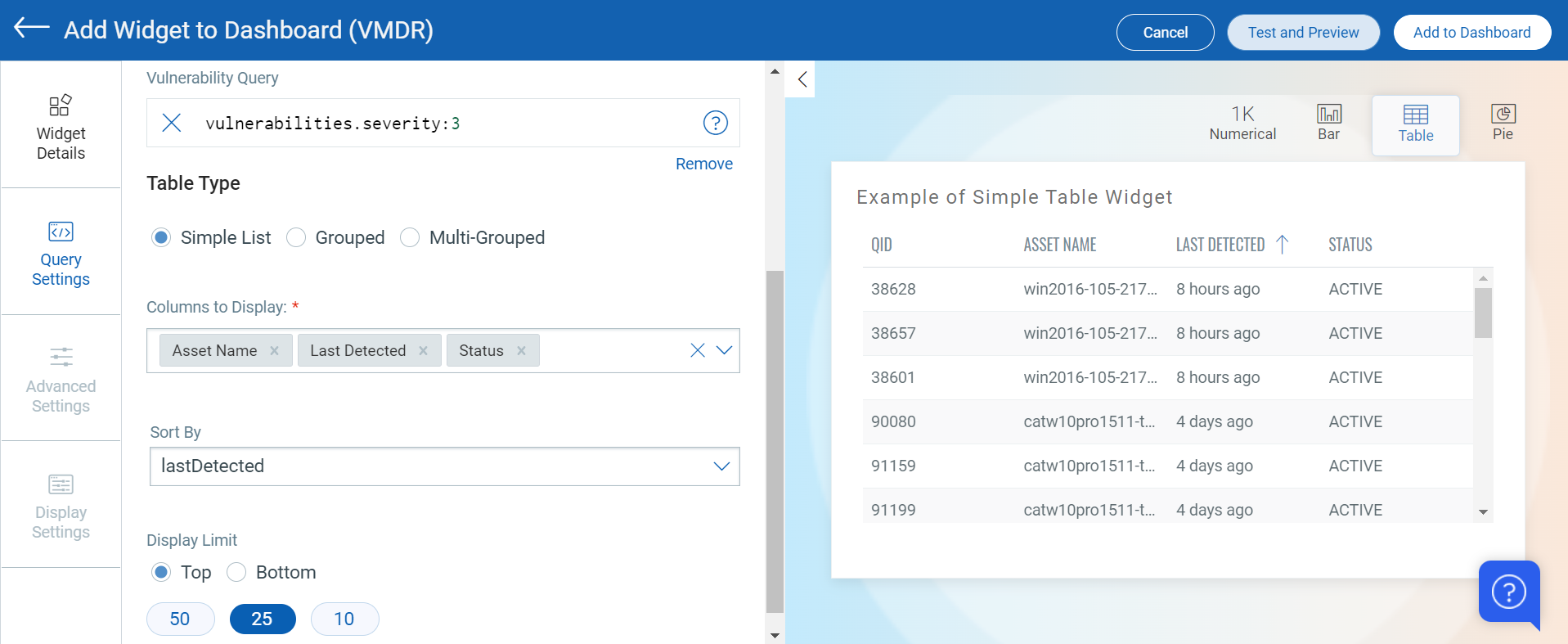Switch to Bar widget type
This screenshot has width=1568, height=644.
coord(1328,124)
